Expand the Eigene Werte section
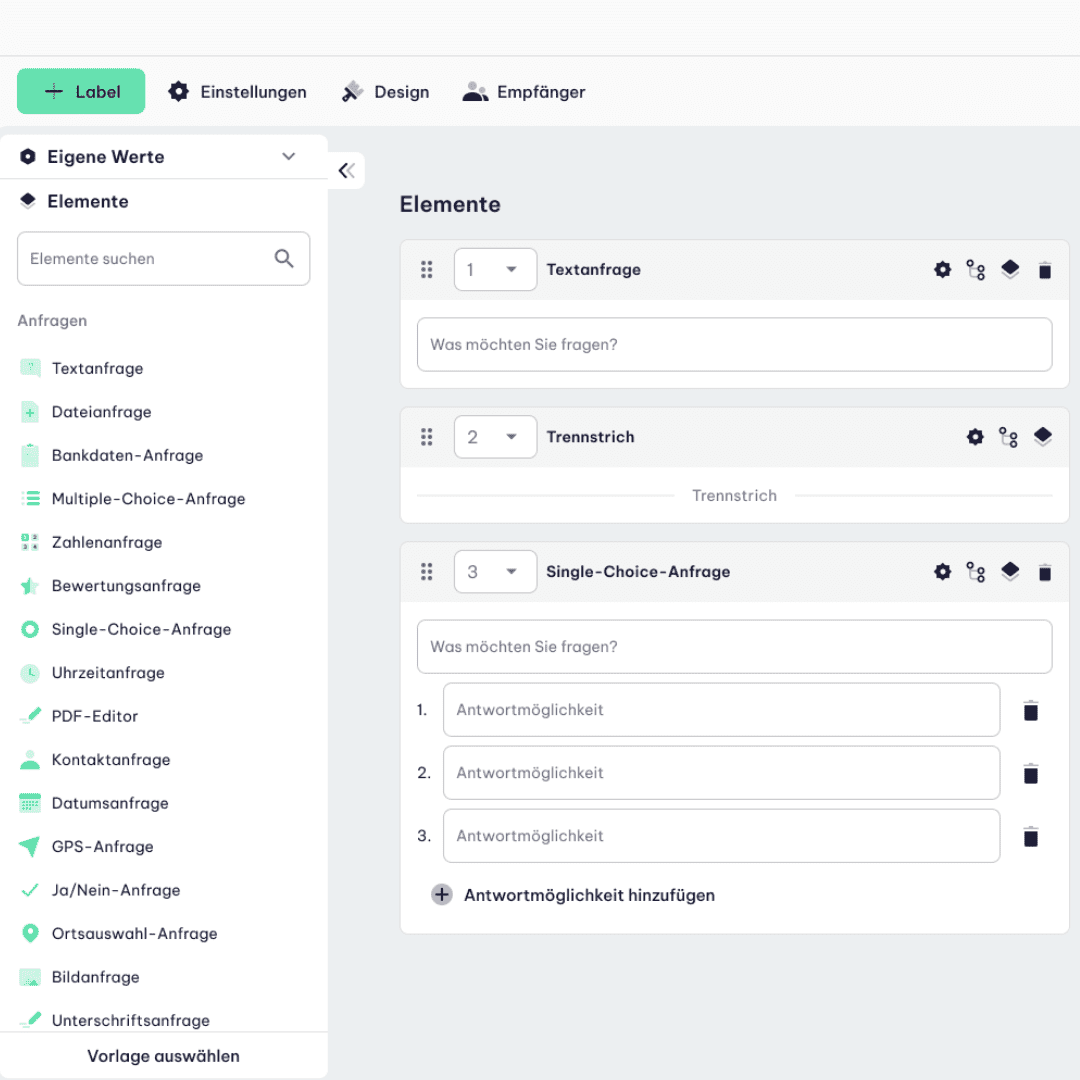This screenshot has width=1080, height=1080. pyautogui.click(x=163, y=156)
